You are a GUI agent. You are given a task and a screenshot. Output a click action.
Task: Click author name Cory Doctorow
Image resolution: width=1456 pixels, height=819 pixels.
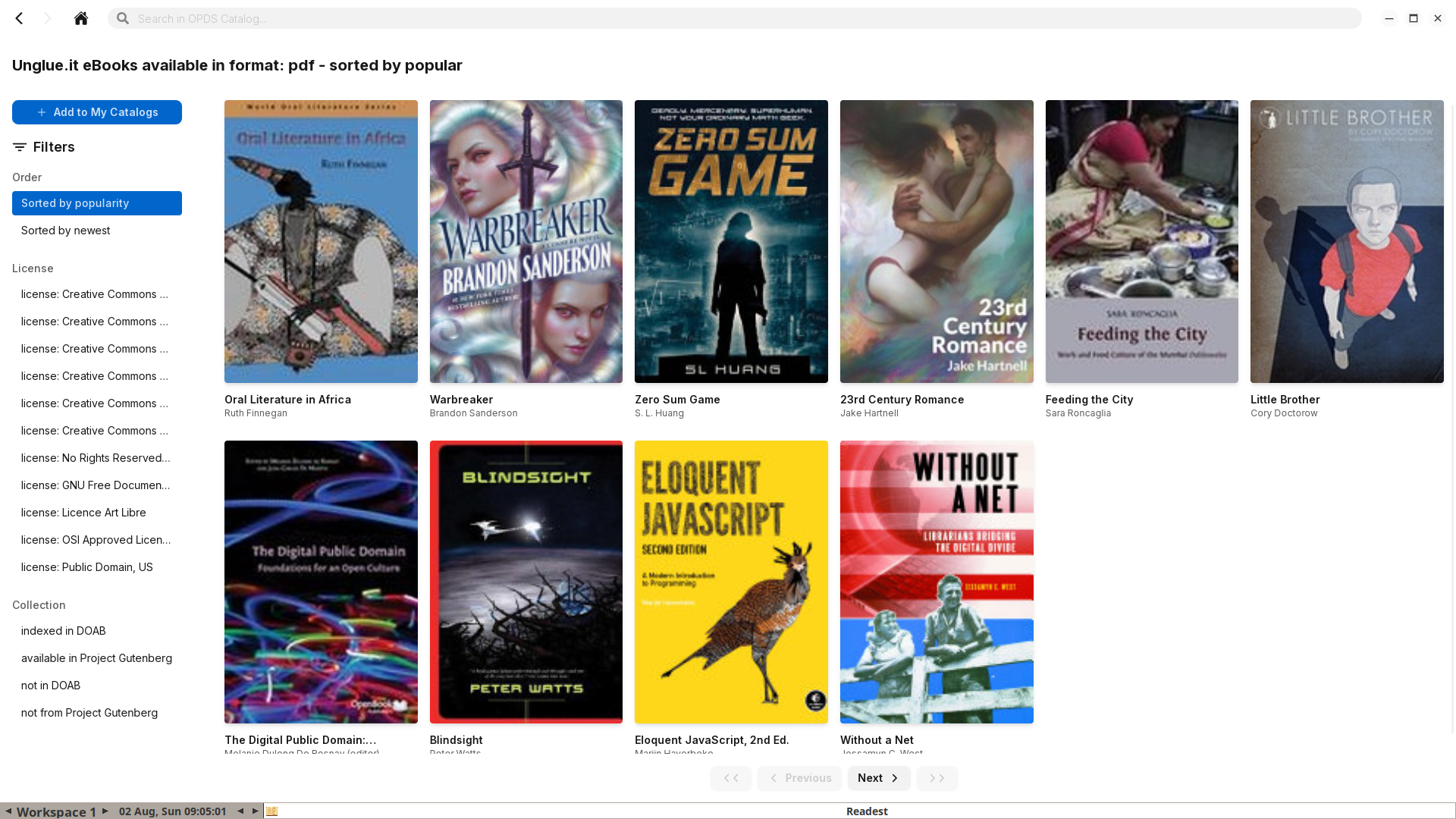(x=1284, y=413)
